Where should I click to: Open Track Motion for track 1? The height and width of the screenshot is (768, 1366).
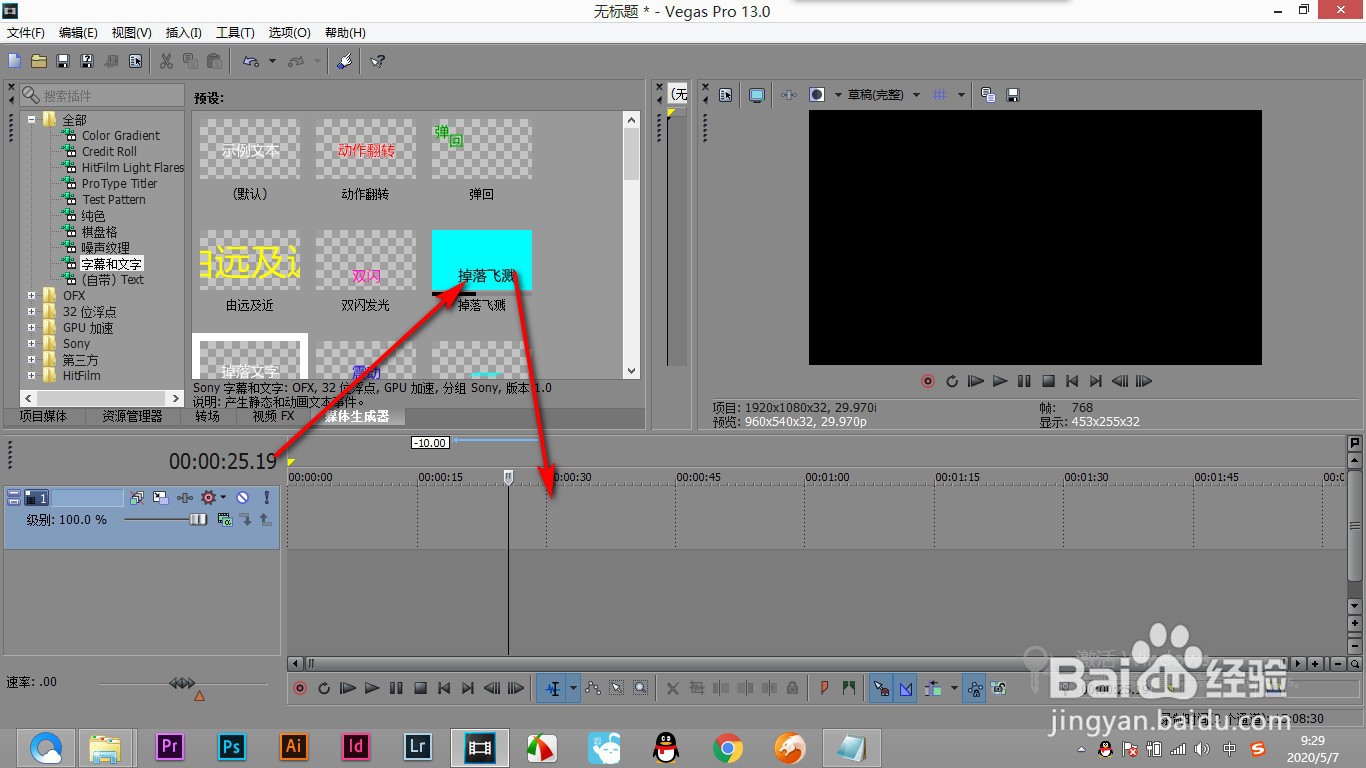pyautogui.click(x=160, y=497)
